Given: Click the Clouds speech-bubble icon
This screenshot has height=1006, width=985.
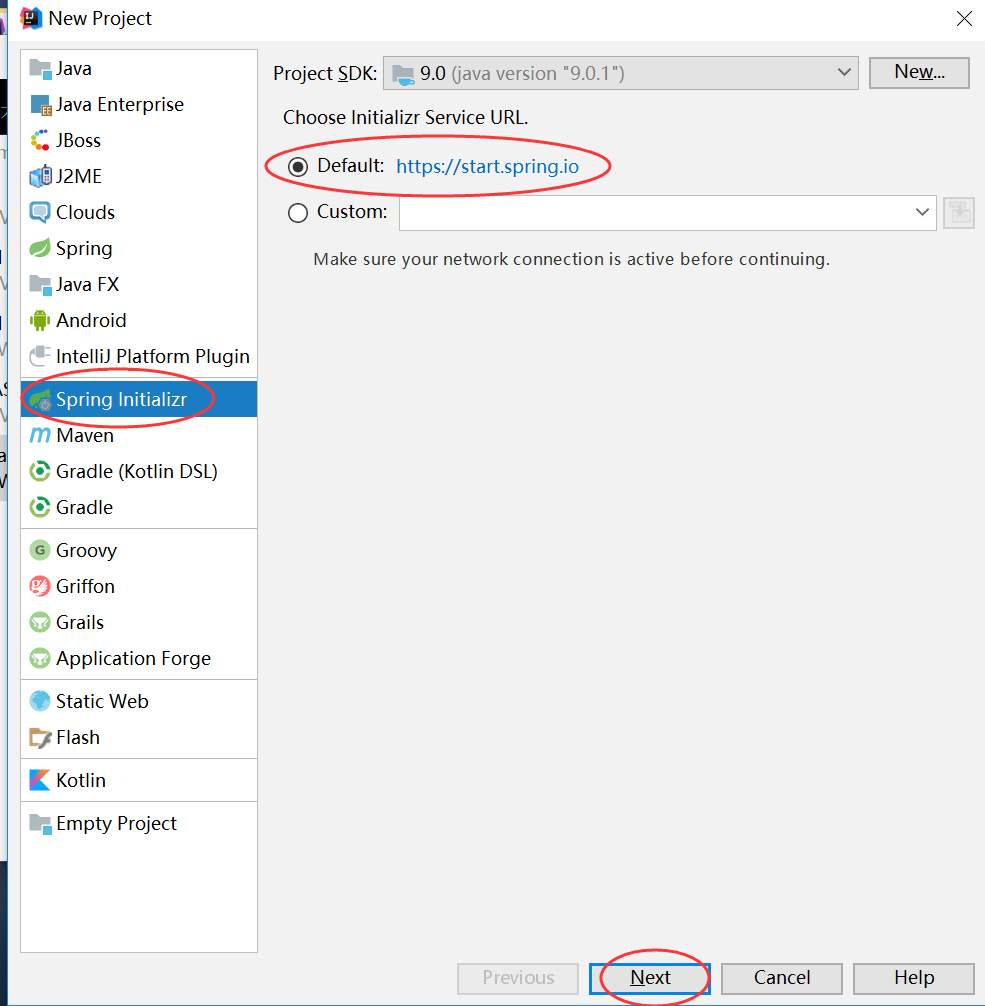Looking at the screenshot, I should click(40, 212).
